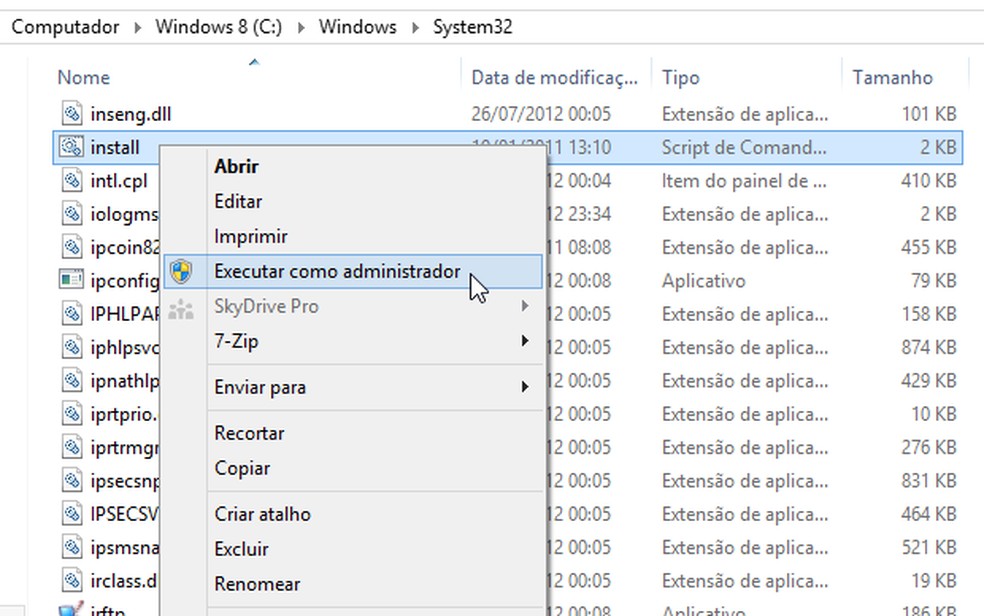Select the inseng.dll file name
This screenshot has width=984, height=616.
[131, 114]
